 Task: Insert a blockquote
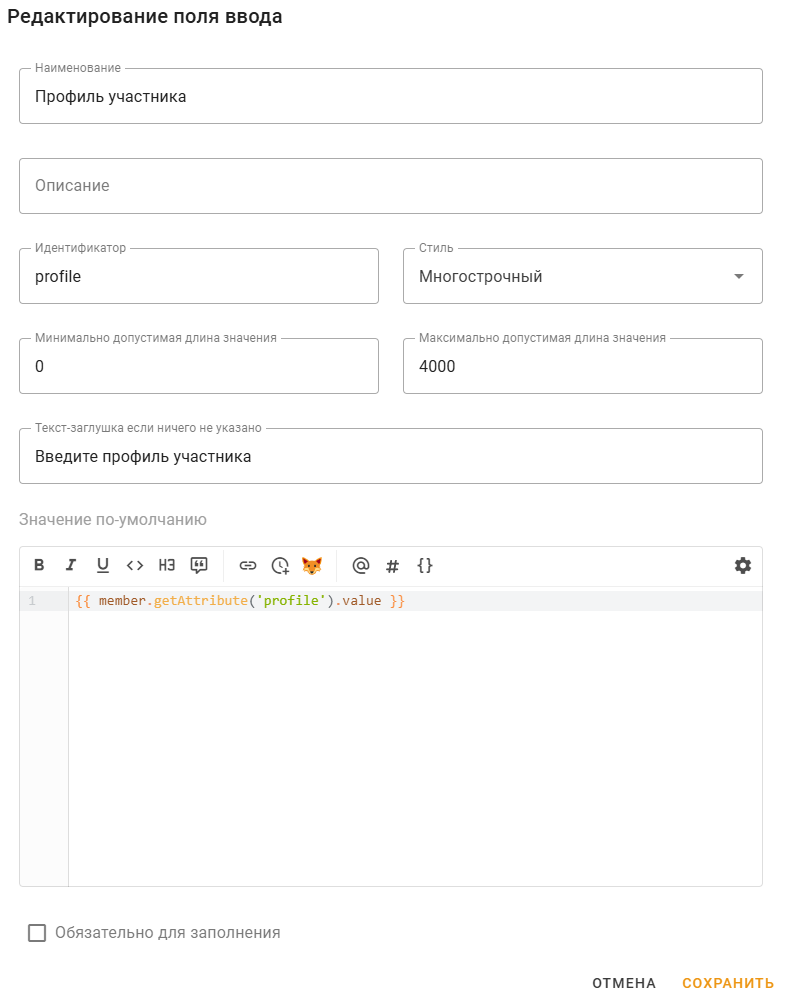[x=199, y=565]
